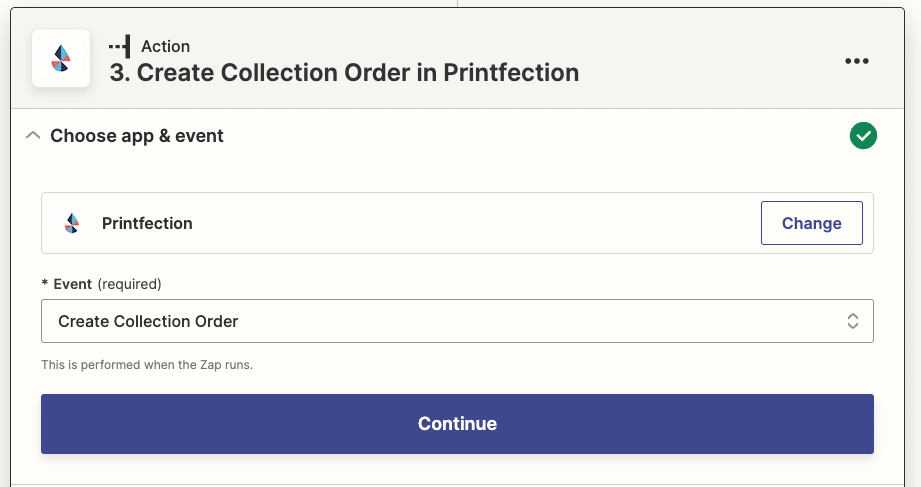Image resolution: width=921 pixels, height=487 pixels.
Task: Click the Continue button
Action: click(x=457, y=424)
